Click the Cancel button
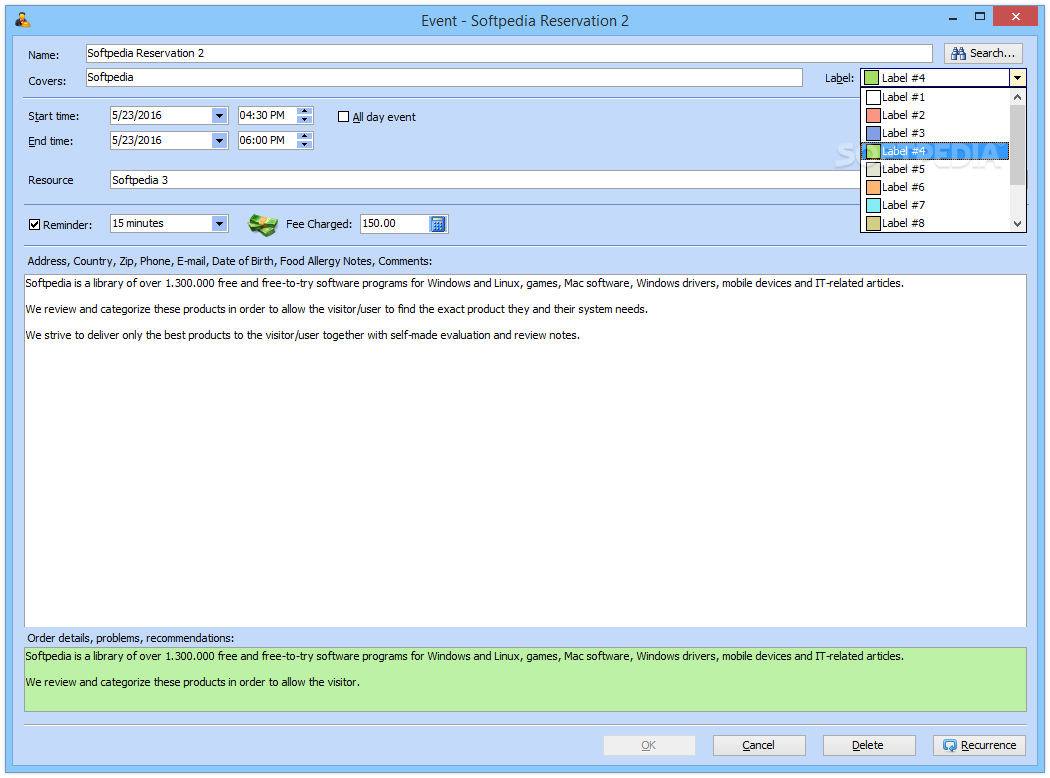This screenshot has height=778, width=1050. [x=759, y=745]
